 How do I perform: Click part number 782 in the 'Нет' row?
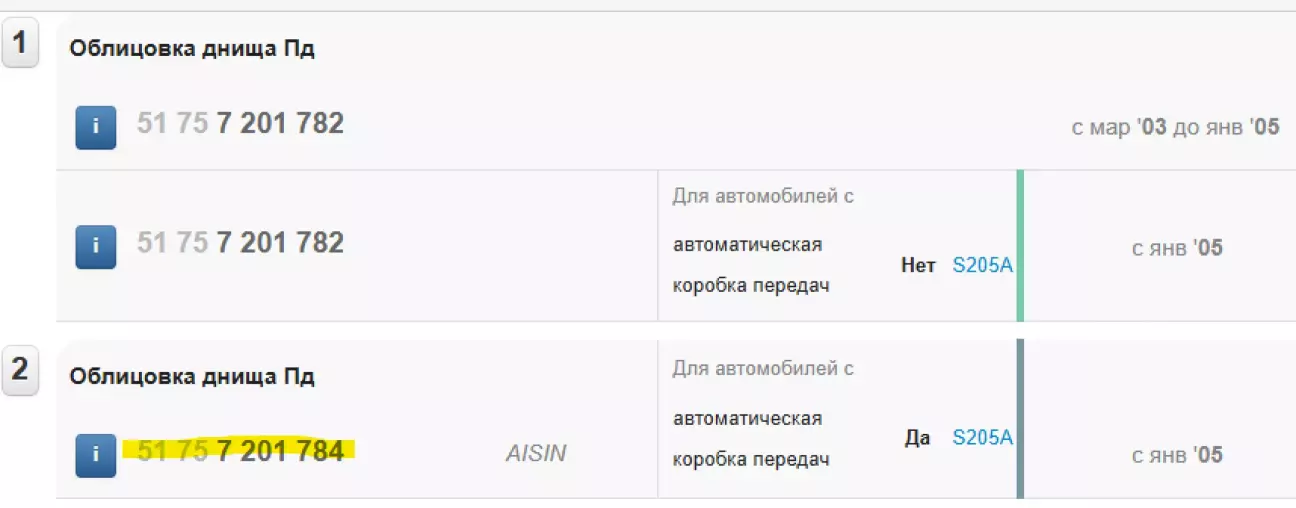click(240, 243)
